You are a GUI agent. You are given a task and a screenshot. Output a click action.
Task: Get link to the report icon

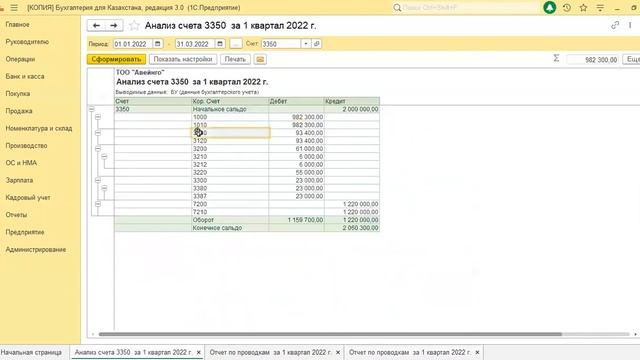click(615, 25)
